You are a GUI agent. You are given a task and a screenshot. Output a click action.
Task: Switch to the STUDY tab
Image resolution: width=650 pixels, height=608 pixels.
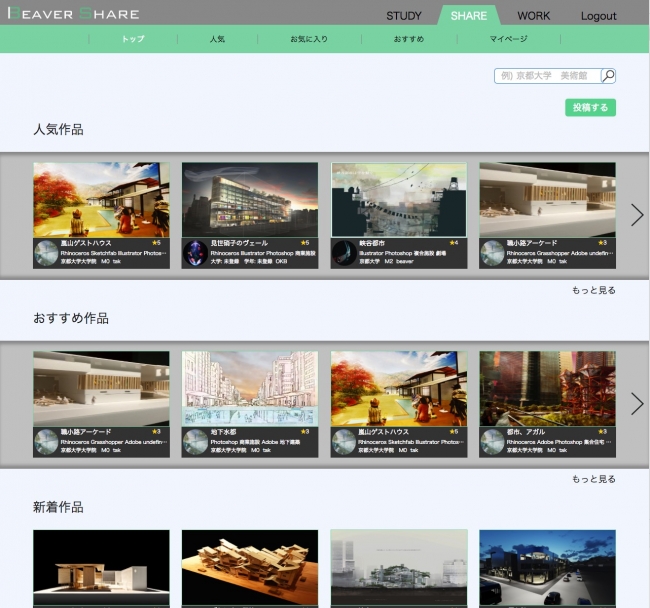[404, 16]
